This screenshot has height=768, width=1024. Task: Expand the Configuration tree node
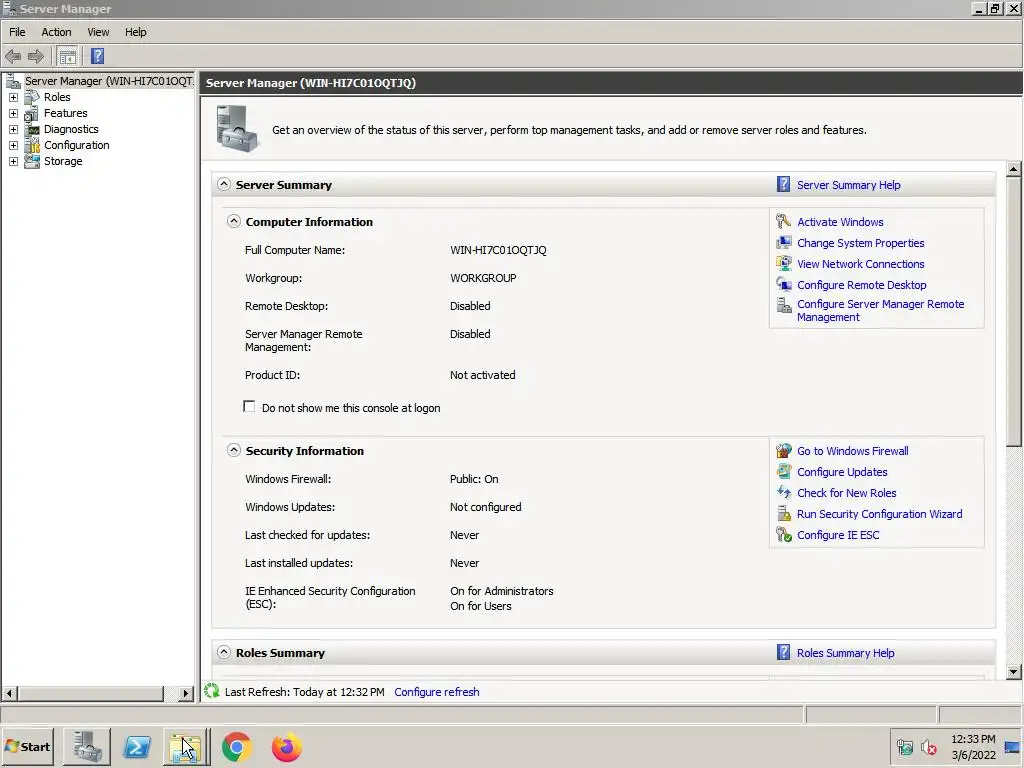13,145
